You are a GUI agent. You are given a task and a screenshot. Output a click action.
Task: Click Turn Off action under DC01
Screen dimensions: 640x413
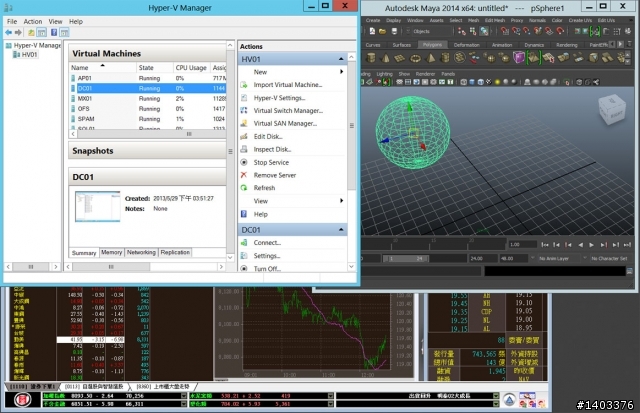(x=267, y=269)
